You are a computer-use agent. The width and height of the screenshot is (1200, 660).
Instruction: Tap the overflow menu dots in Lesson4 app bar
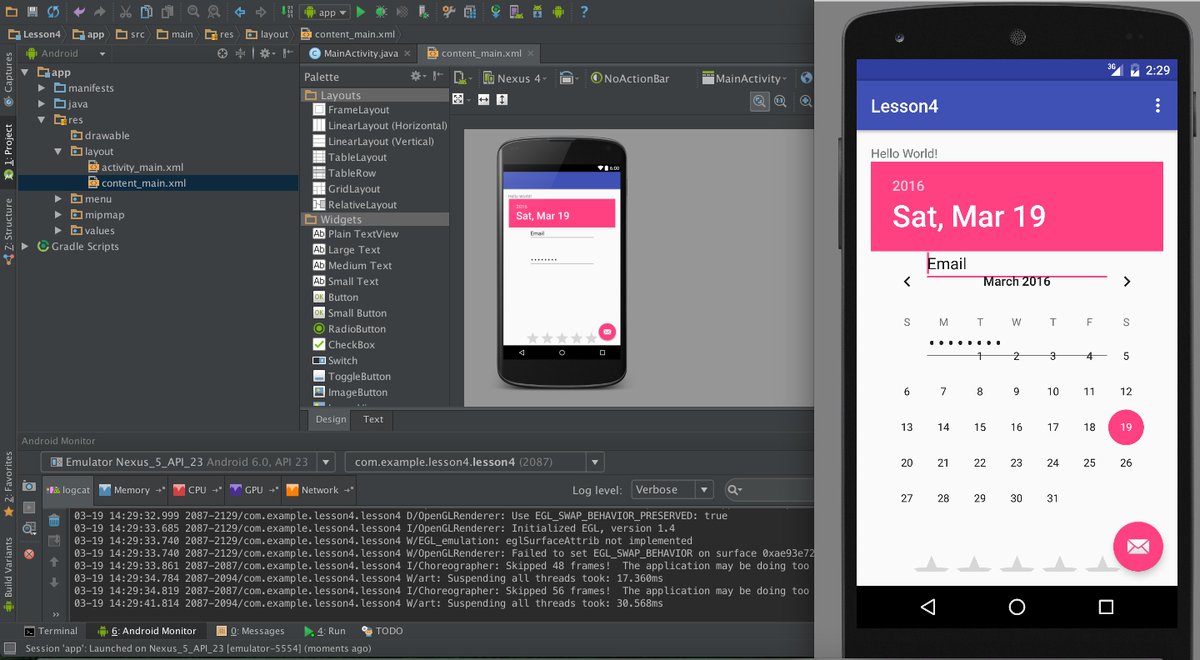pos(1158,106)
